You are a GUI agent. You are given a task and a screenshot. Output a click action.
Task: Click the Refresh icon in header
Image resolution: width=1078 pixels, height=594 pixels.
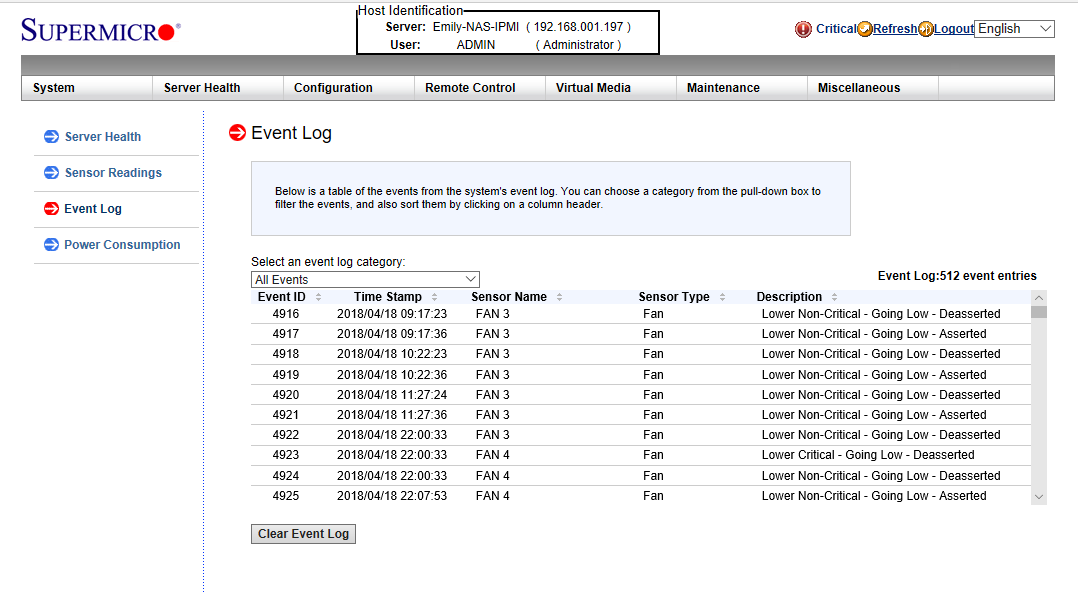click(865, 29)
